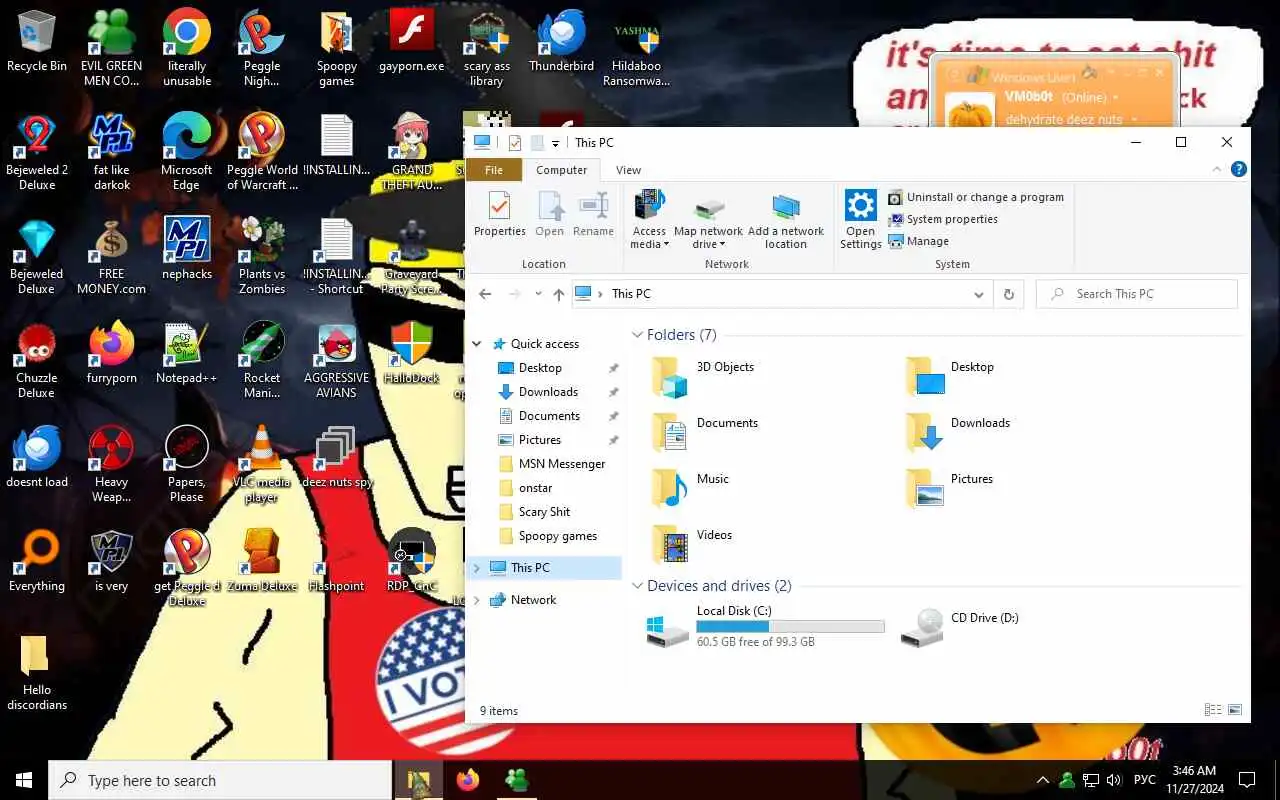Click the Windows Start button

pyautogui.click(x=24, y=780)
